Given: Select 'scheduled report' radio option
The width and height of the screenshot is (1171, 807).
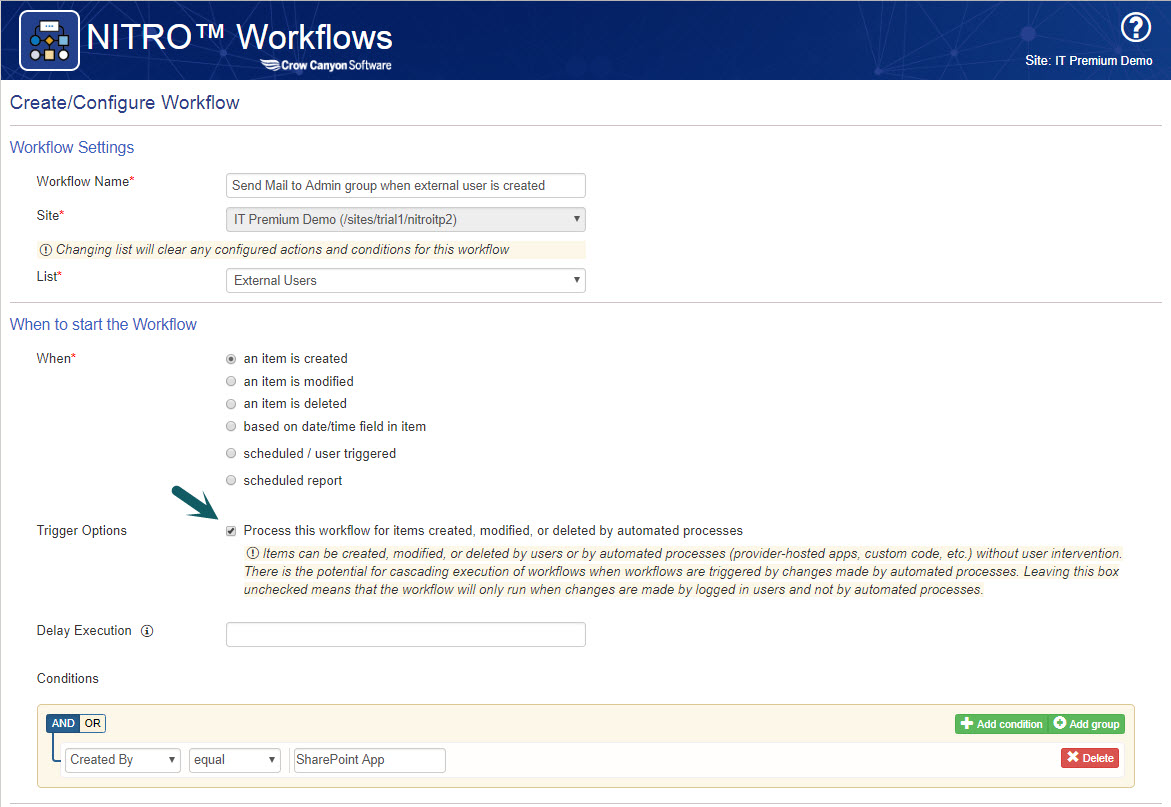Looking at the screenshot, I should tap(231, 480).
